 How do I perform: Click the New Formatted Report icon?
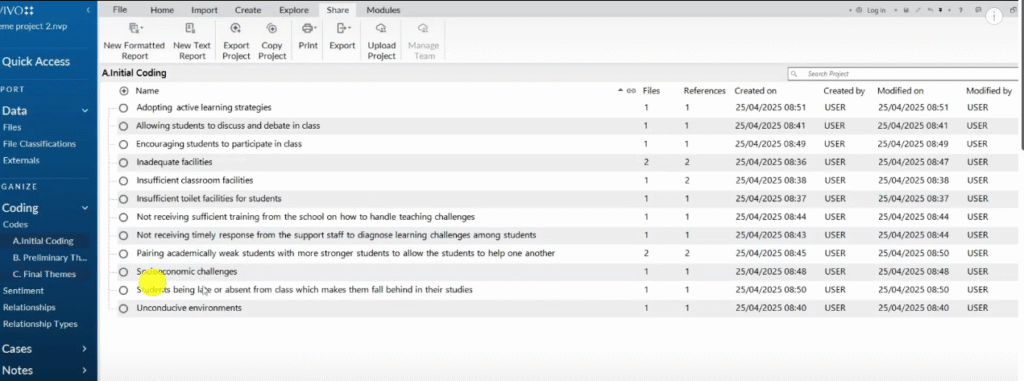pos(135,28)
